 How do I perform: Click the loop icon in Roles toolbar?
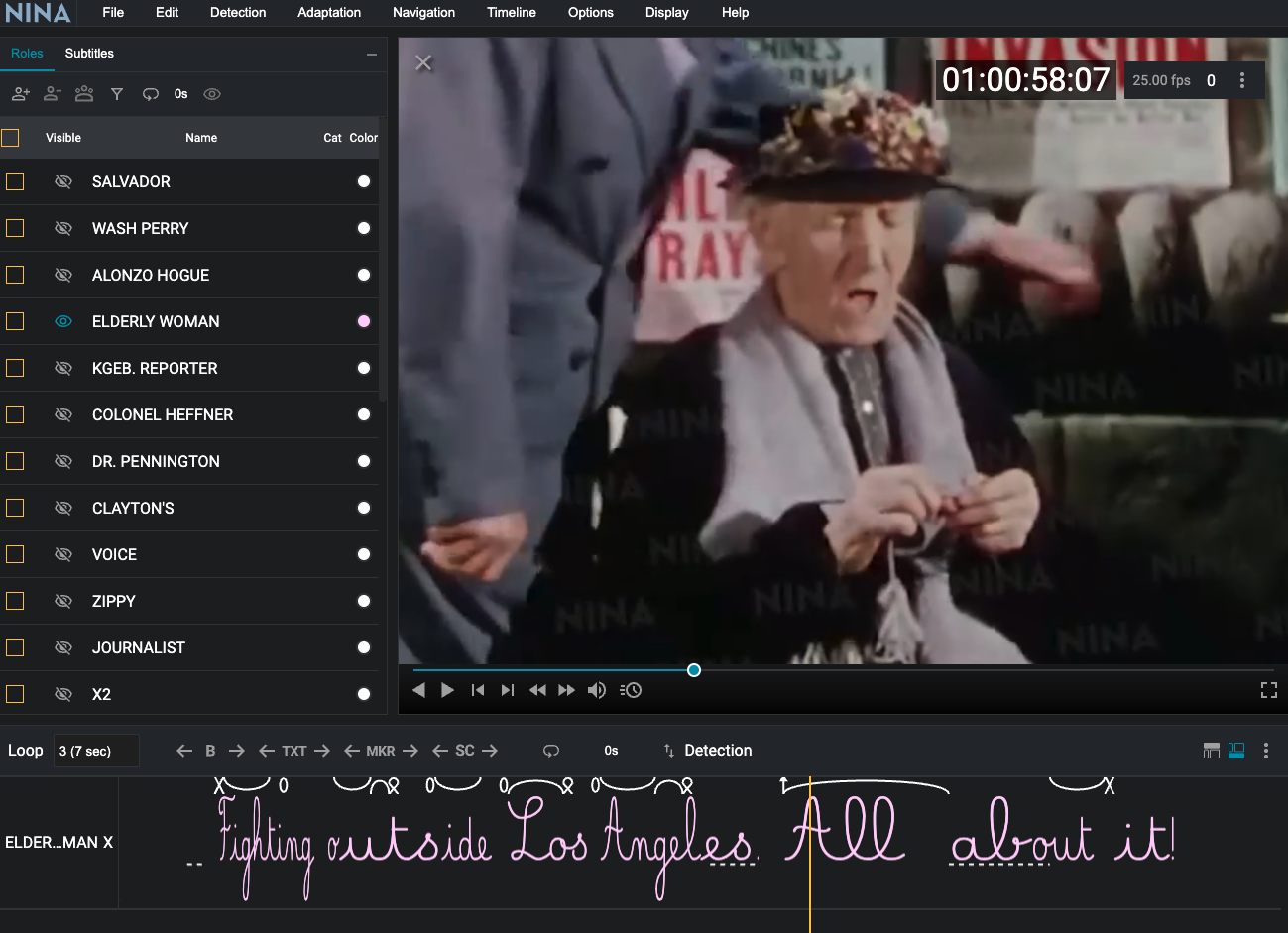(151, 94)
